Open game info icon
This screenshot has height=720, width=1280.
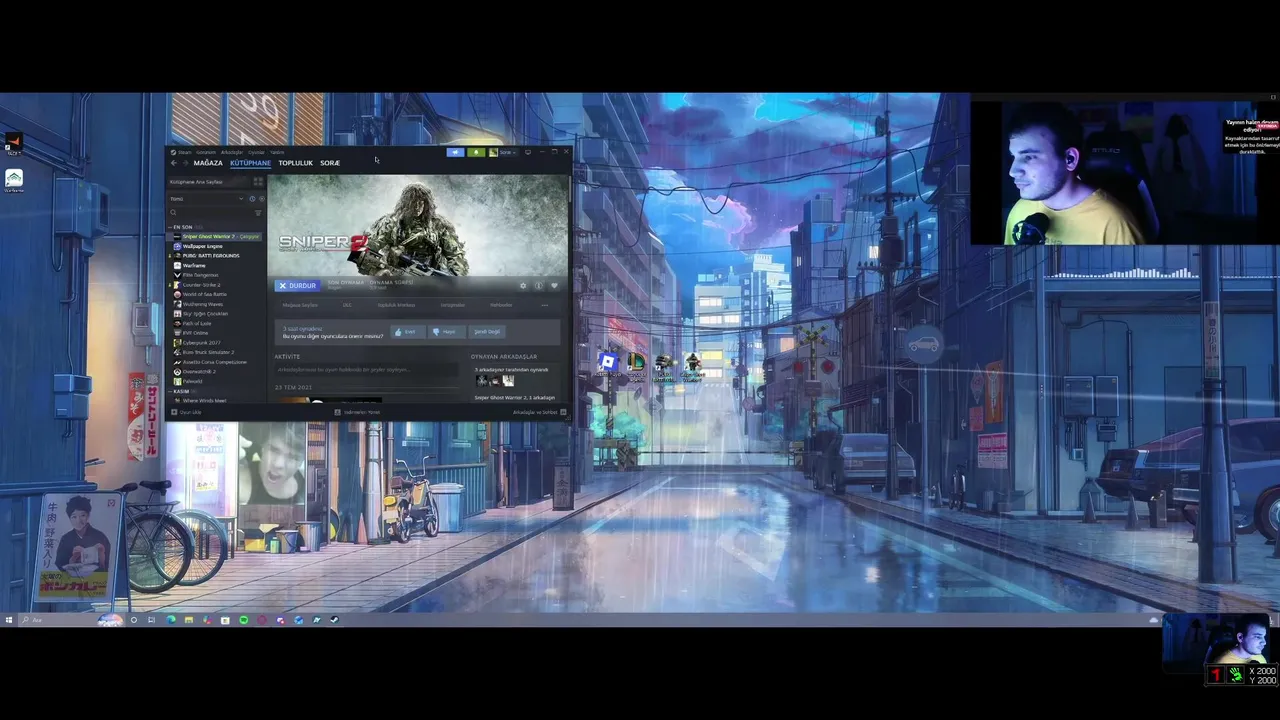click(x=538, y=286)
